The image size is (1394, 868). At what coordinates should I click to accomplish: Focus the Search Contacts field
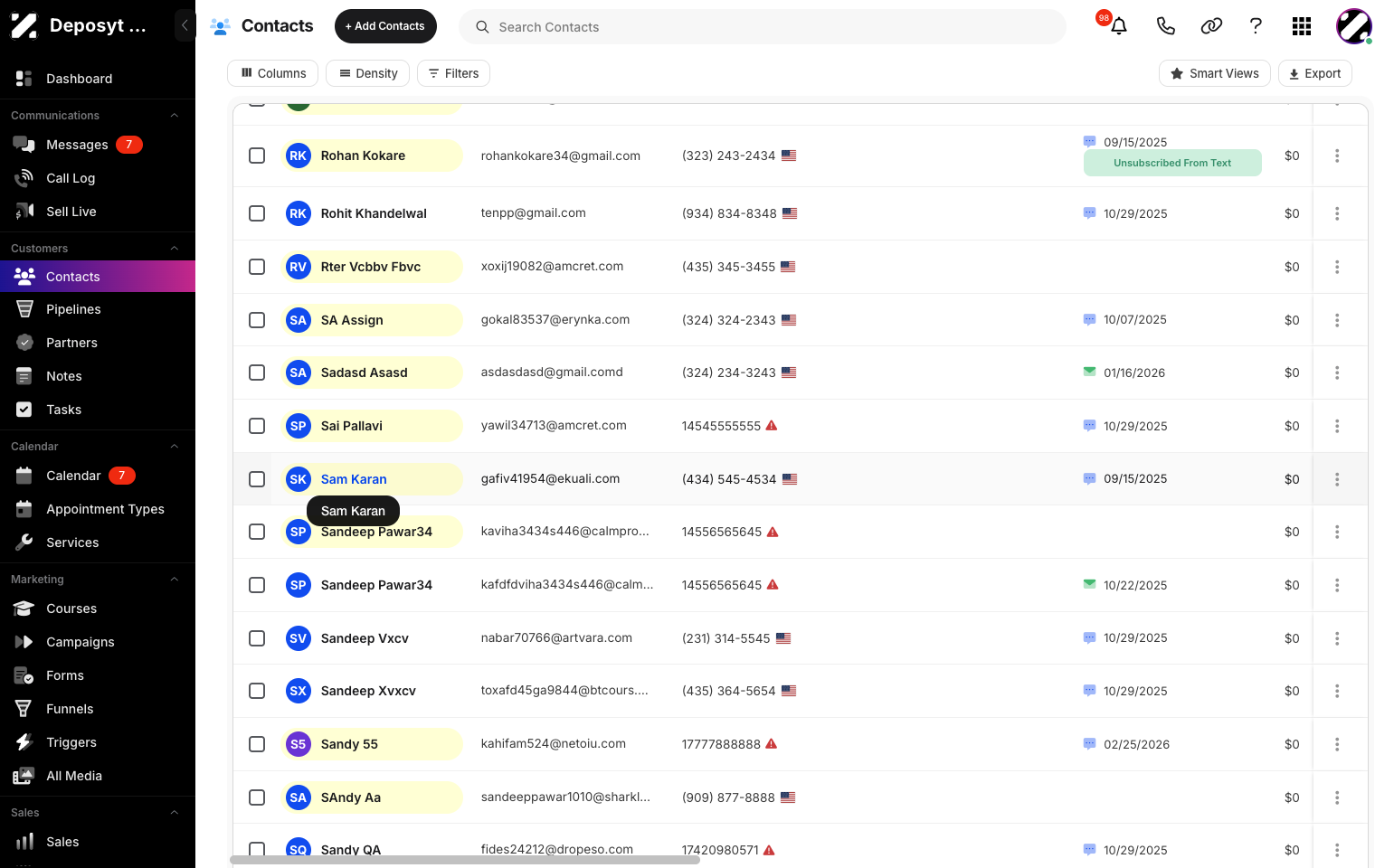[763, 26]
